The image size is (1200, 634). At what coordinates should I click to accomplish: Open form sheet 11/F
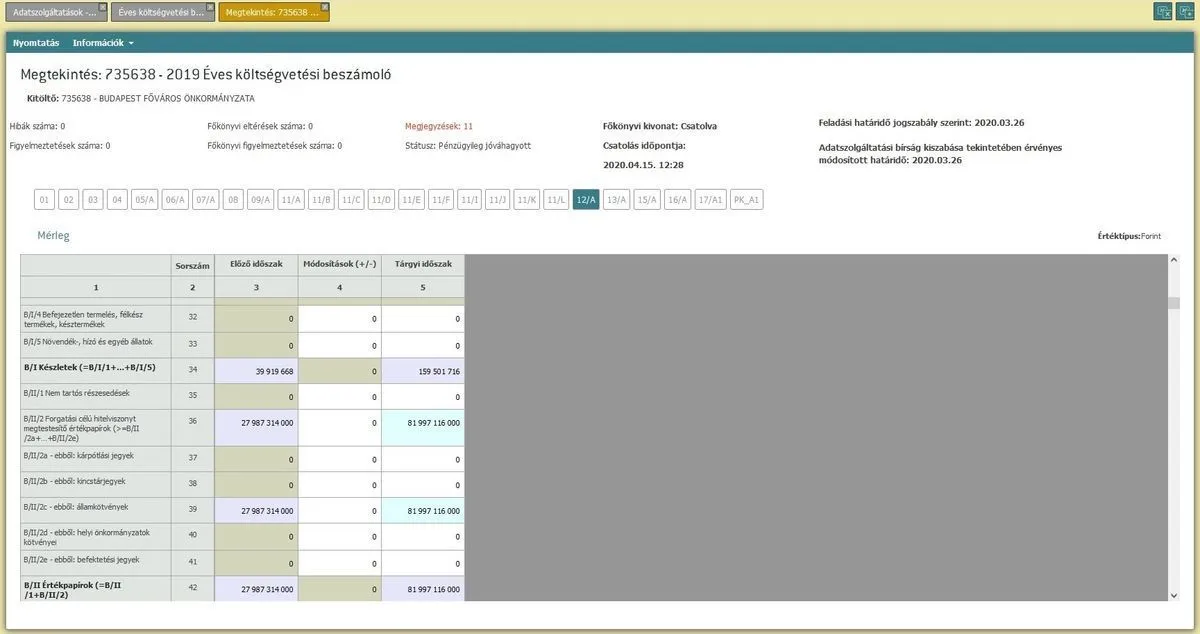(x=441, y=199)
